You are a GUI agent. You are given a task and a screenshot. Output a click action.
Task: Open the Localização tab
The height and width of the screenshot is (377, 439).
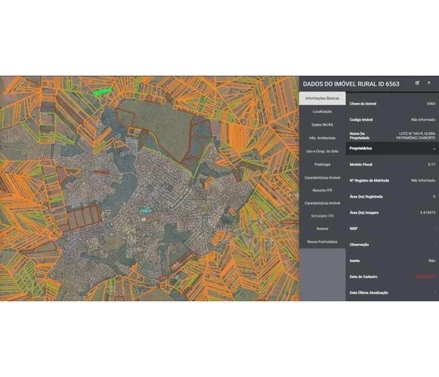tap(322, 112)
